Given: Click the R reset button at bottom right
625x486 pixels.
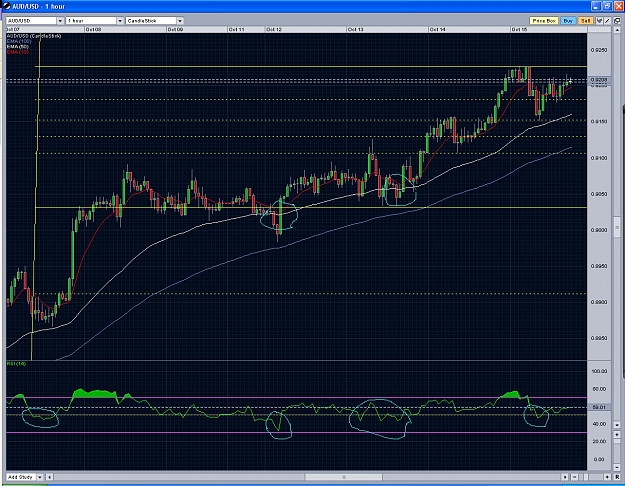Looking at the screenshot, I should 617,477.
